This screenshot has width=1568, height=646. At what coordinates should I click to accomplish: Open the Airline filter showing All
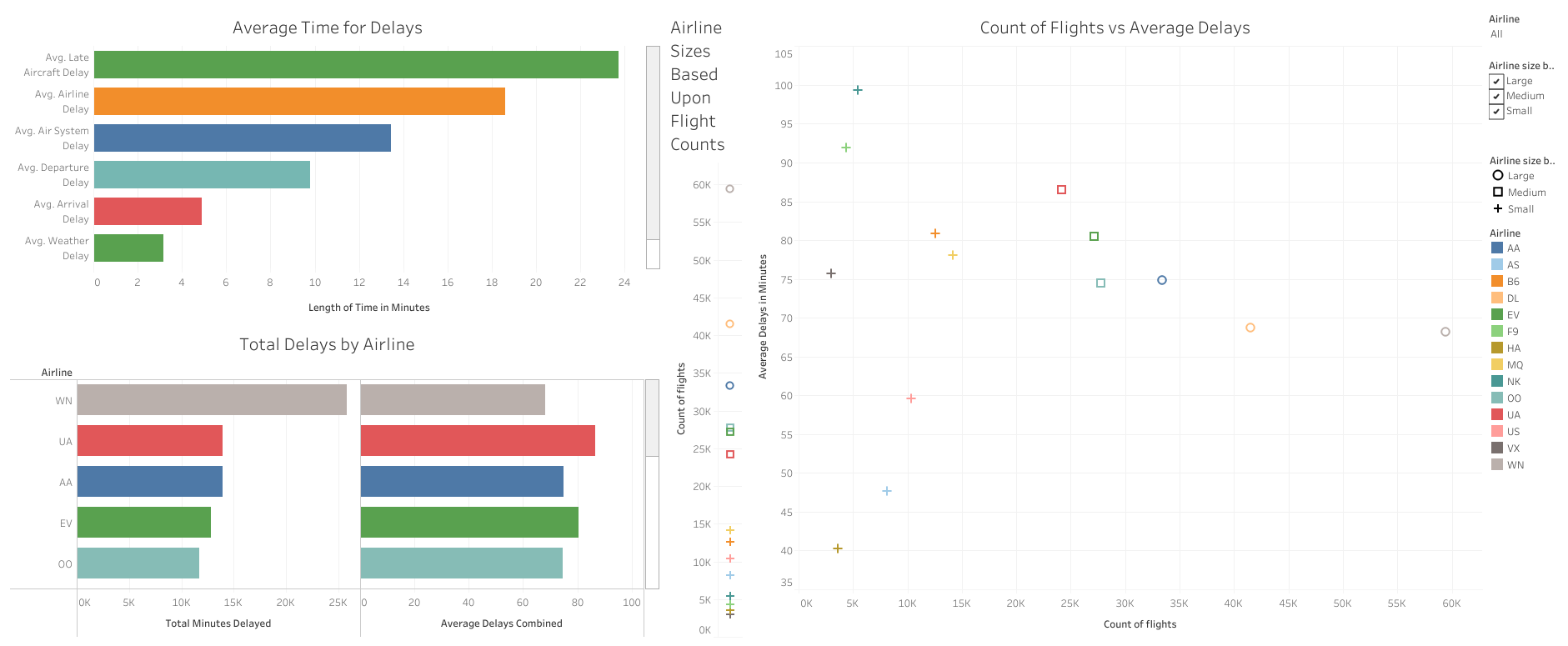point(1496,34)
